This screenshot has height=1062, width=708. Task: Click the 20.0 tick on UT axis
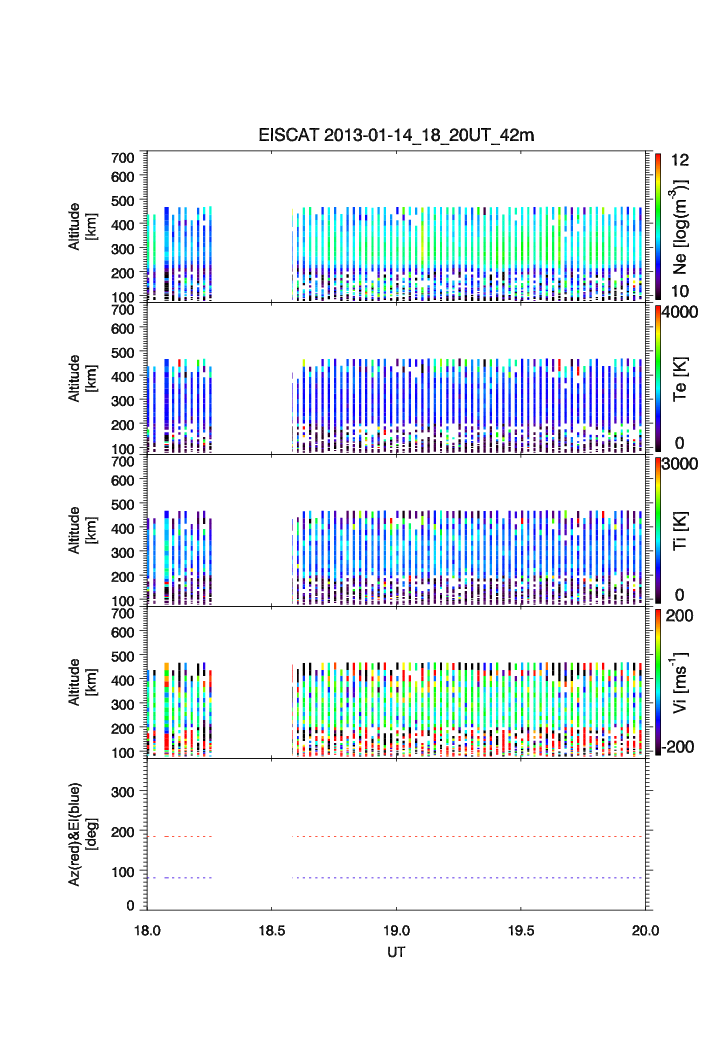point(646,931)
